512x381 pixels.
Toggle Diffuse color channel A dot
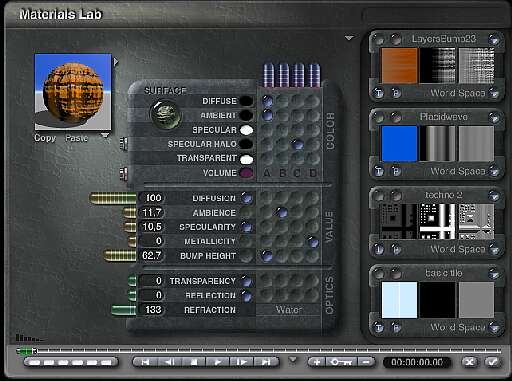(x=267, y=100)
